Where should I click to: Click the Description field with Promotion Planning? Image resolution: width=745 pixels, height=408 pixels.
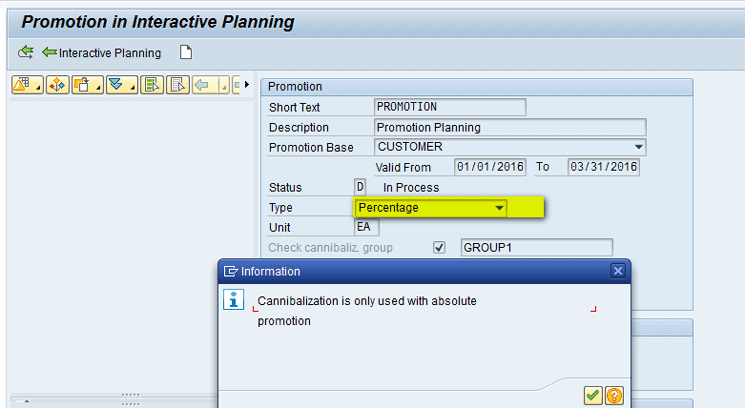click(x=509, y=127)
